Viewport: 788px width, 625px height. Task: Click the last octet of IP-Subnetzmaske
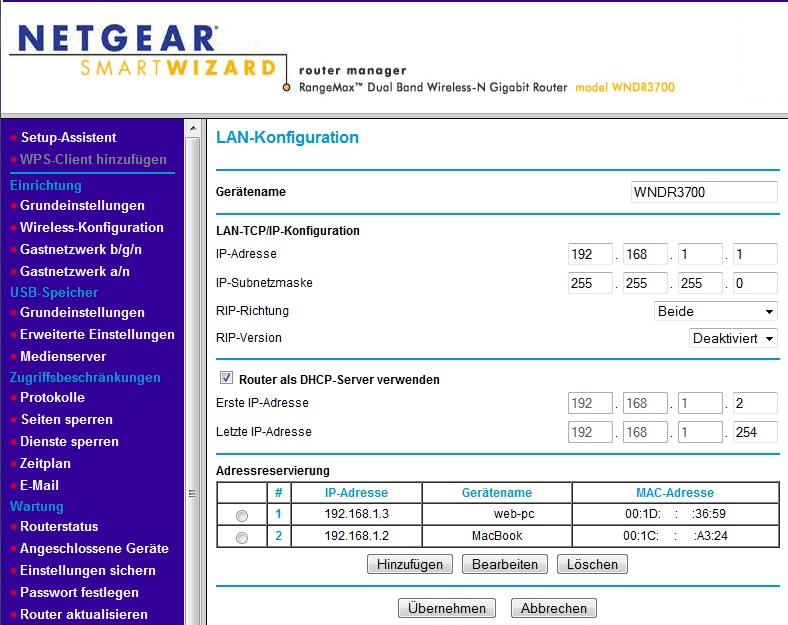point(755,283)
